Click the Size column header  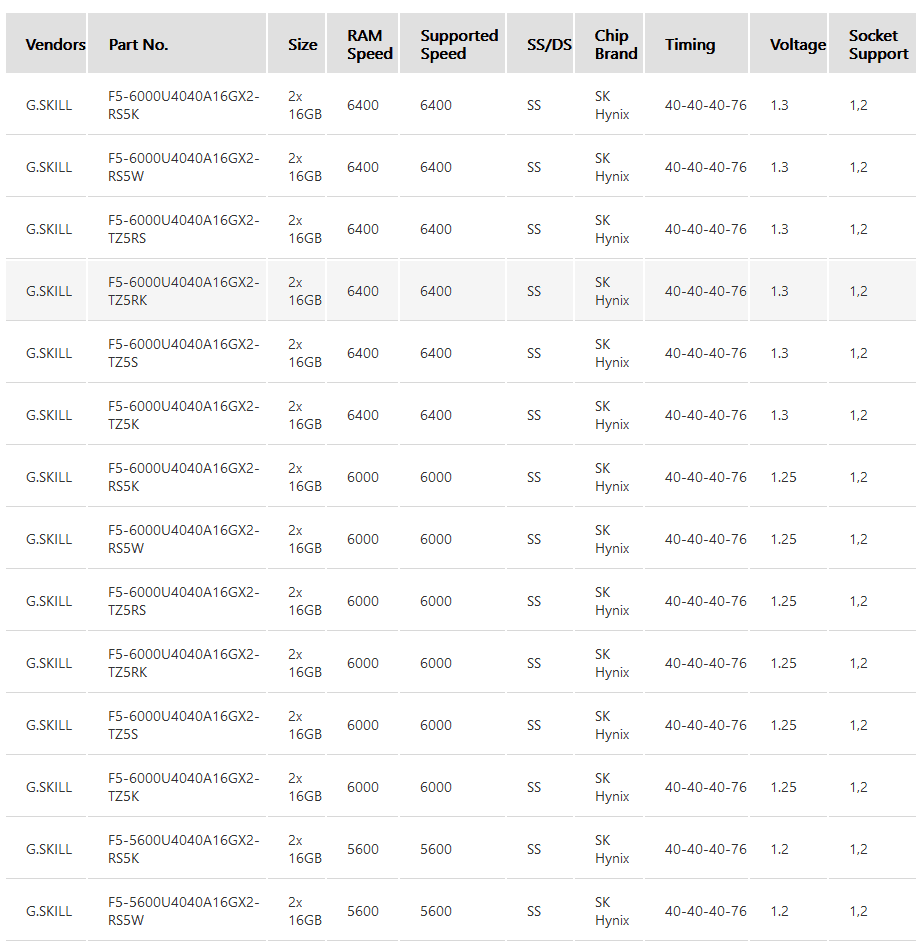coord(302,44)
